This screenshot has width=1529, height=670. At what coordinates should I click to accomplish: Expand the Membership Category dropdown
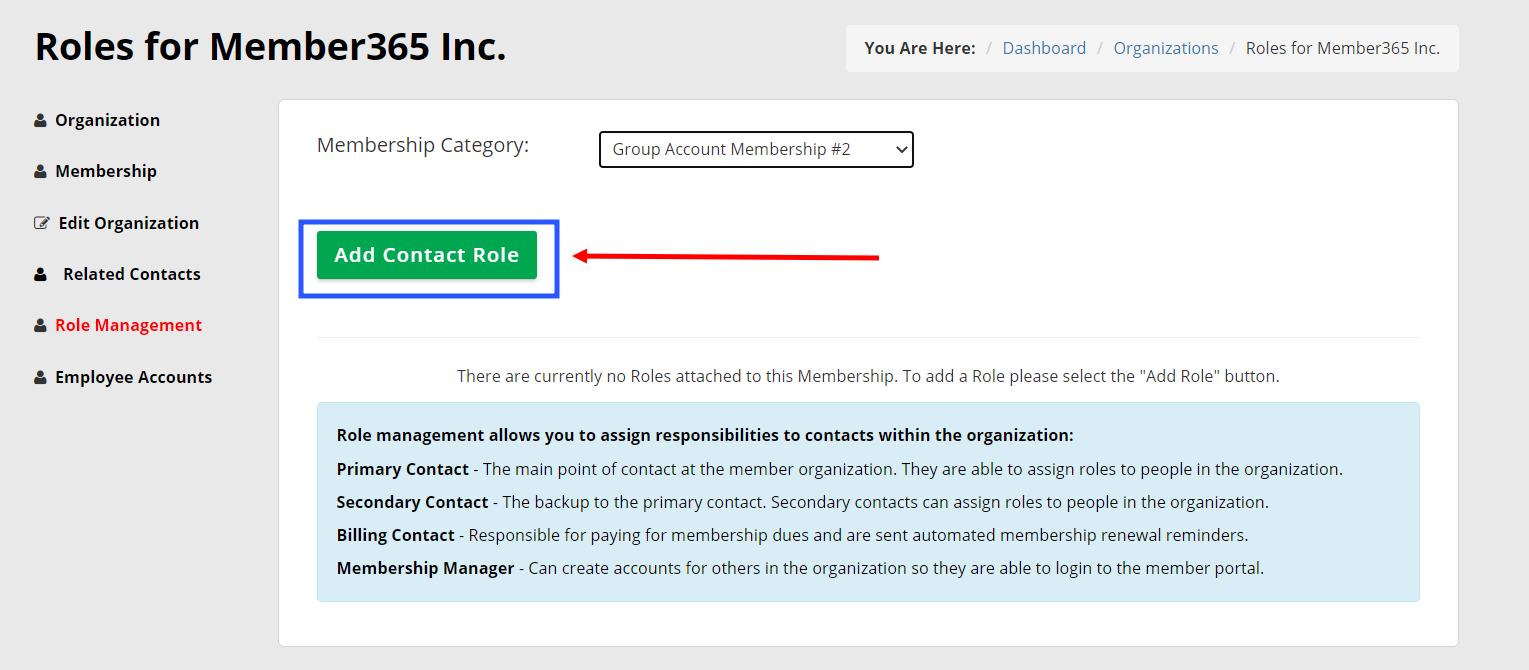tap(756, 150)
